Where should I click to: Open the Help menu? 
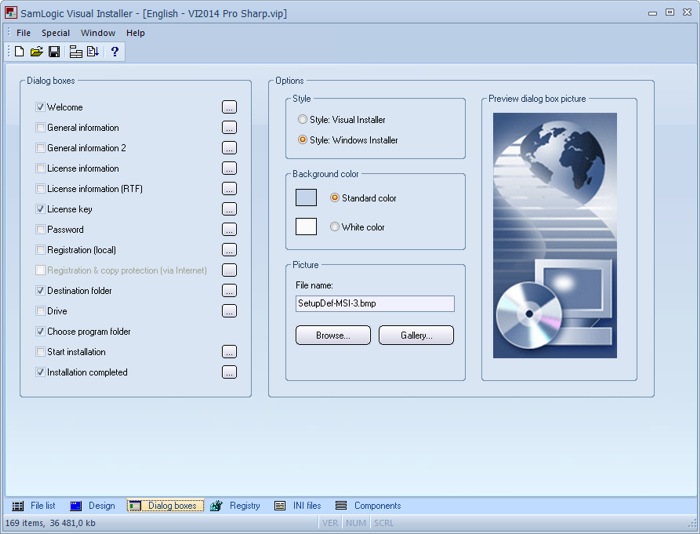[135, 33]
